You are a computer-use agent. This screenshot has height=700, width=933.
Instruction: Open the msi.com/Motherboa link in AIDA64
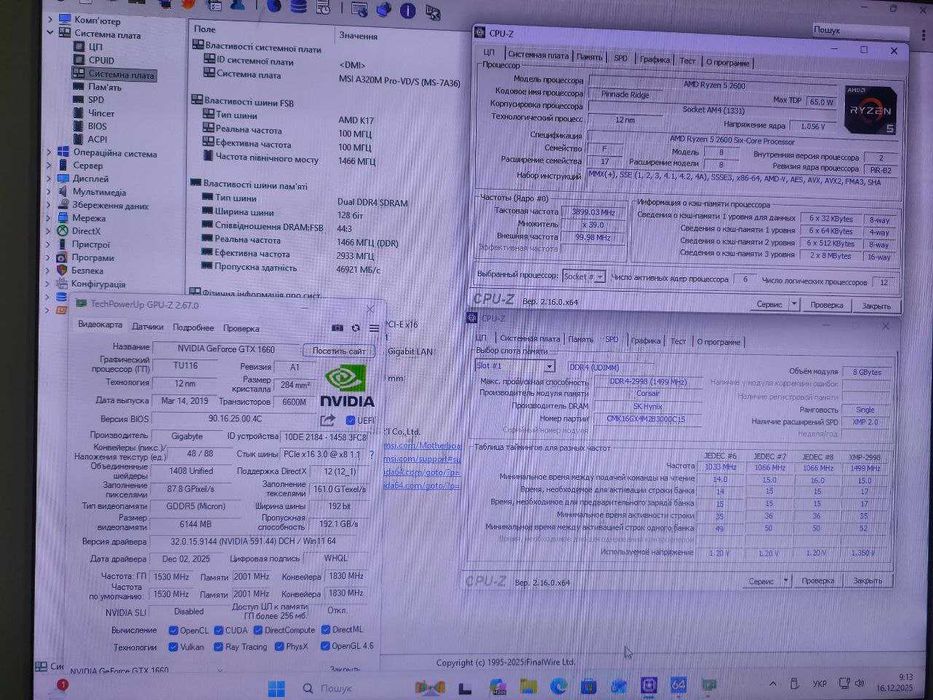[422, 445]
